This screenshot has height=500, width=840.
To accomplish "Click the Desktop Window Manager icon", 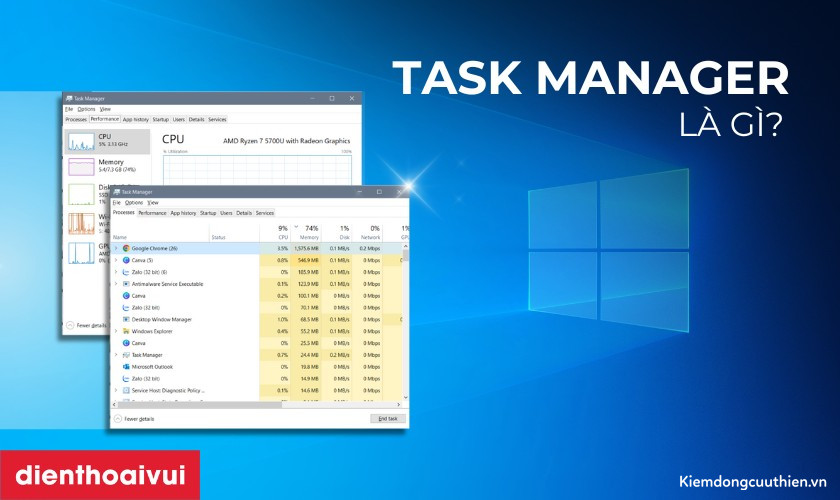I will 126,319.
